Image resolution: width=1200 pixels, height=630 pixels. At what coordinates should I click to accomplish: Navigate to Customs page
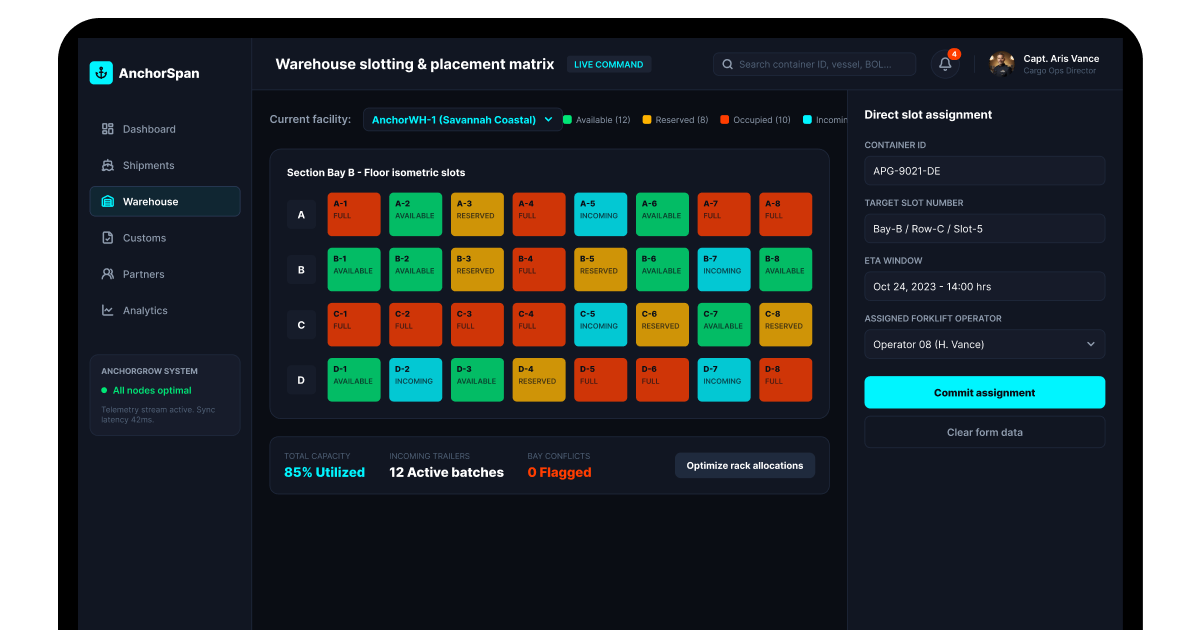tap(165, 238)
